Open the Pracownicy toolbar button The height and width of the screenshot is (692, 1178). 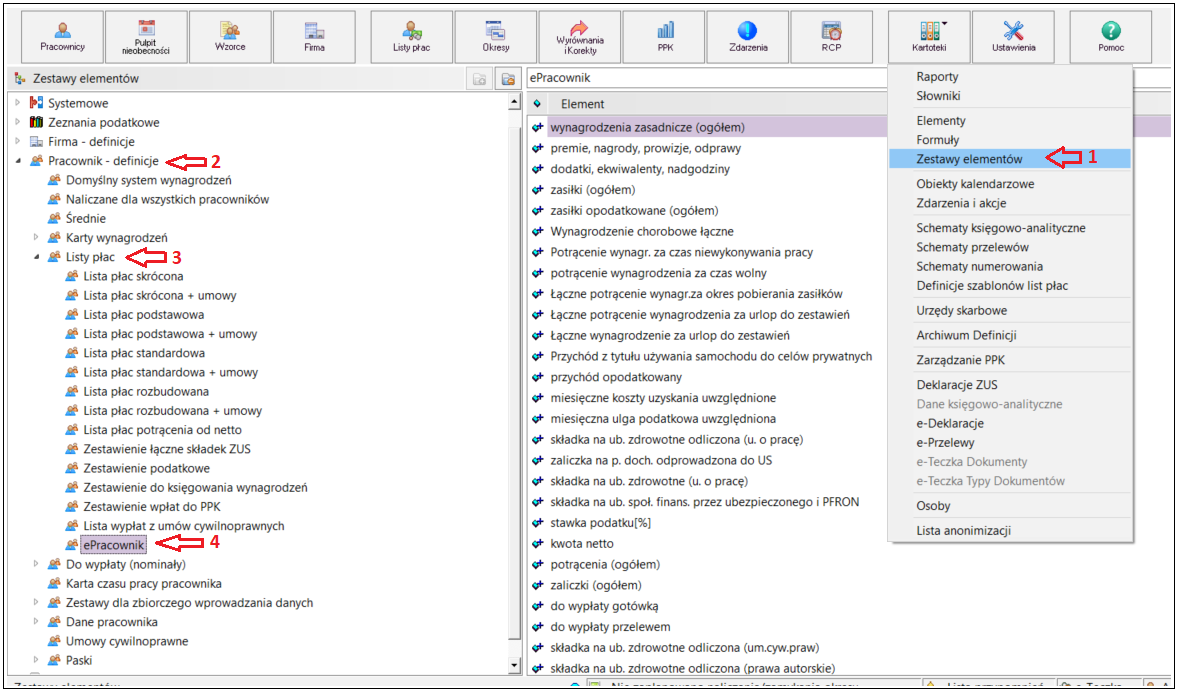62,37
